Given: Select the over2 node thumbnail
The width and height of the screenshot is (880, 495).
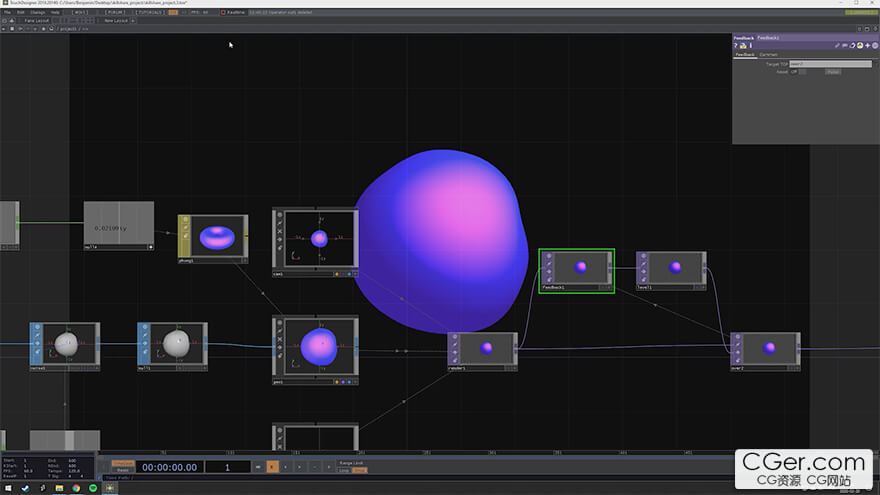Looking at the screenshot, I should [x=769, y=349].
